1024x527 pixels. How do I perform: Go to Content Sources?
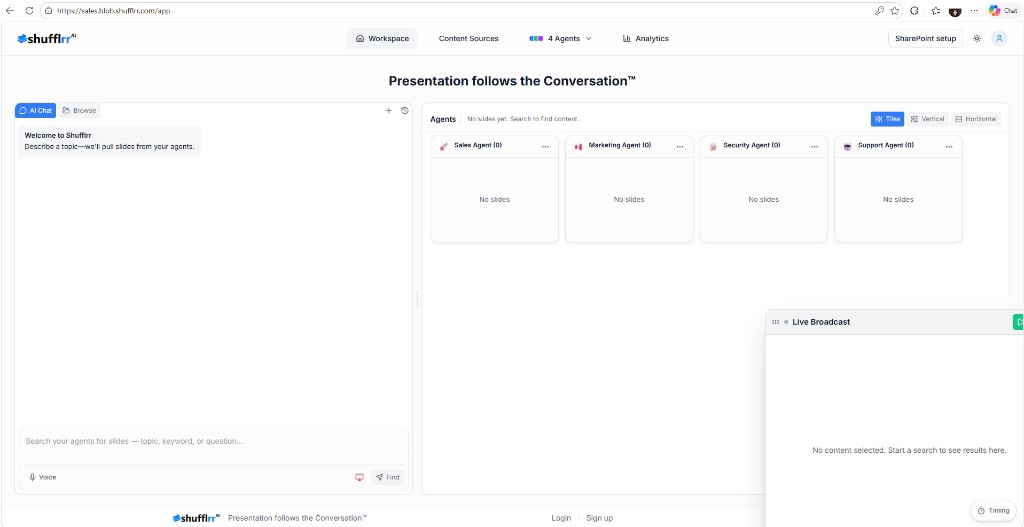468,39
